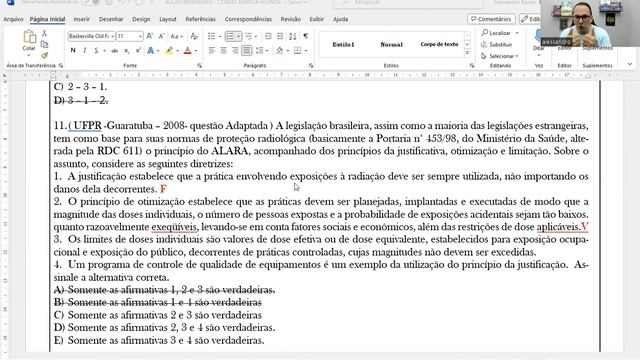Sort text with the A-Z icon
Image resolution: width=640 pixels, height=360 pixels.
pos(293,36)
